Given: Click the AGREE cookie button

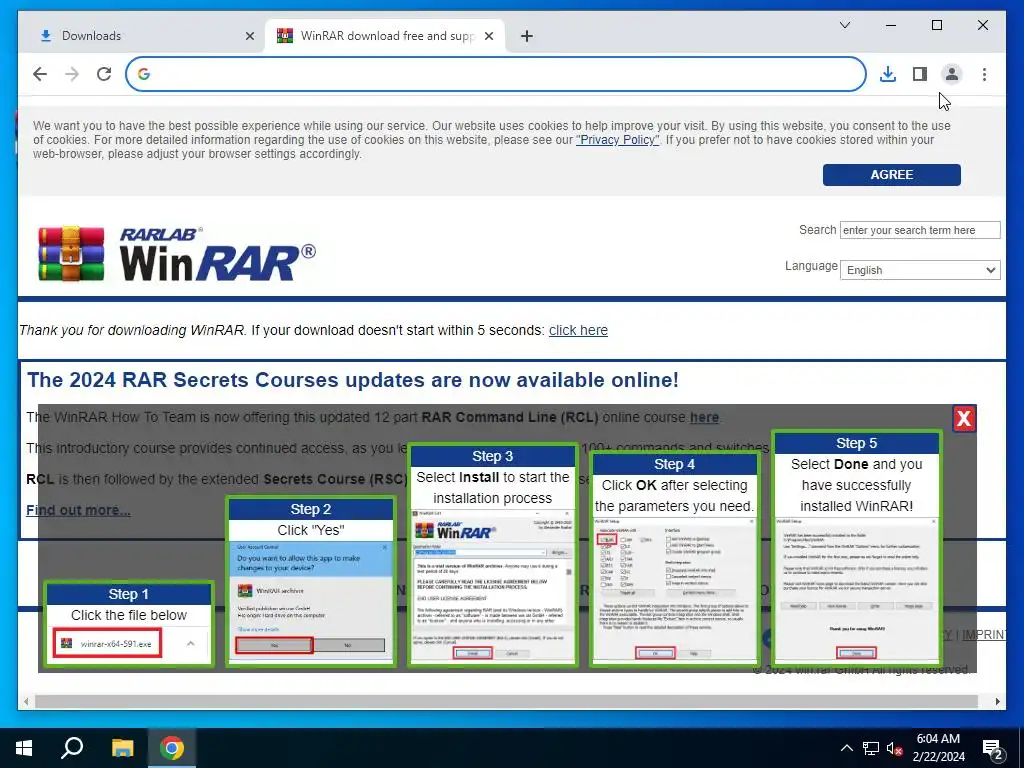Looking at the screenshot, I should [x=891, y=174].
